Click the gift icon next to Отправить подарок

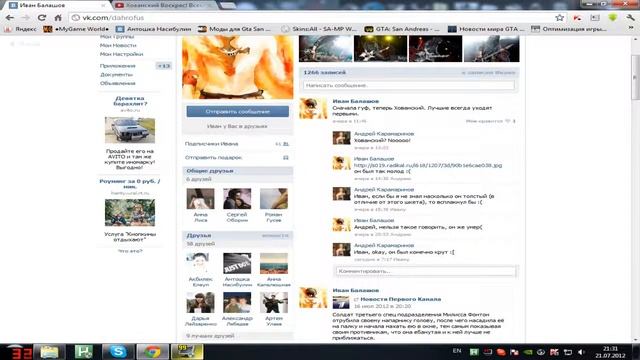(286, 157)
